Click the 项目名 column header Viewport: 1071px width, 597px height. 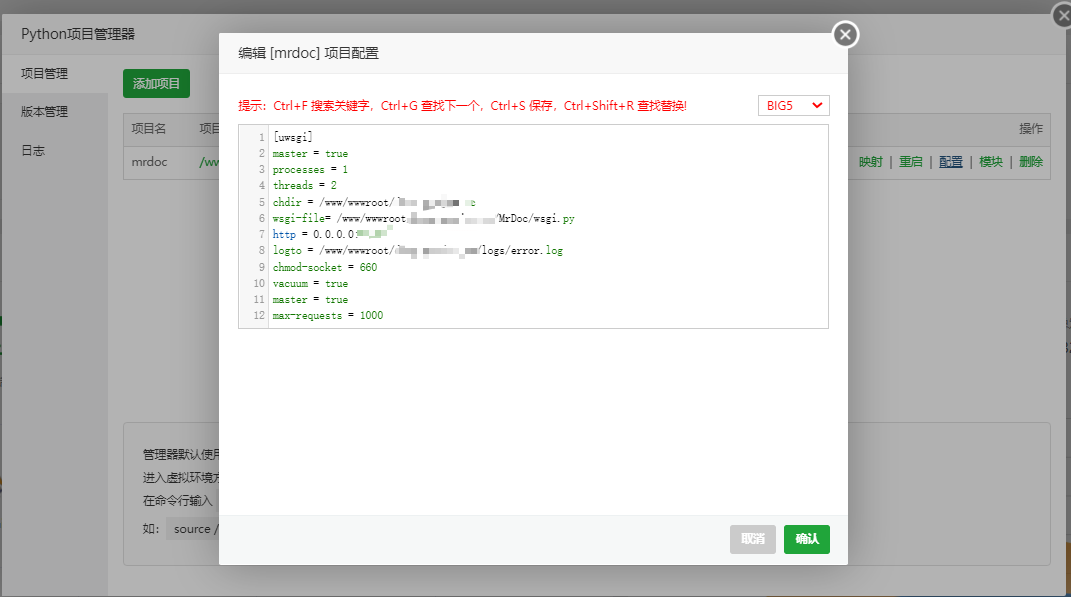tap(149, 128)
